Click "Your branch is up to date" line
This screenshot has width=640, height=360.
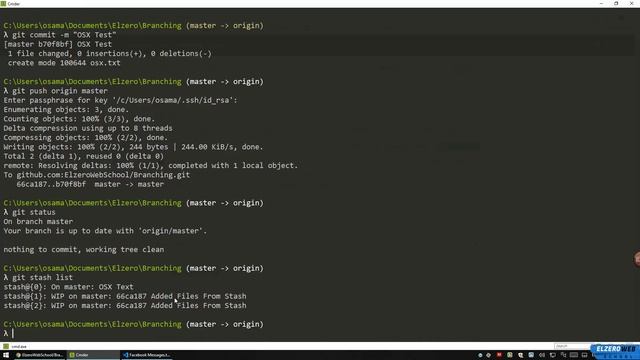[105, 231]
